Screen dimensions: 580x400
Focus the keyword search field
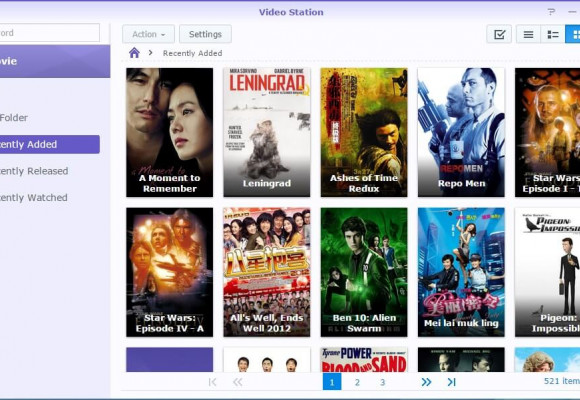pyautogui.click(x=50, y=33)
